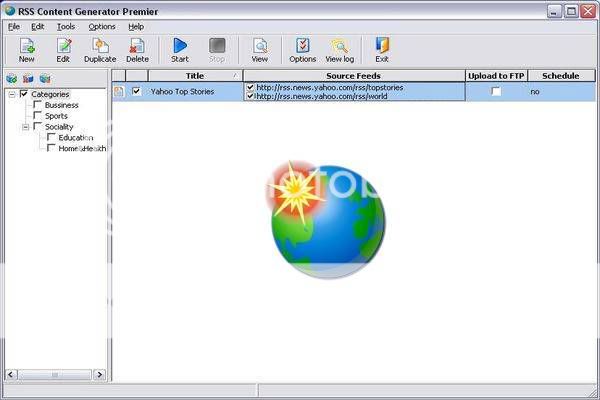Click the rss/world URL text
Screen dimensions: 600x400
tap(321, 96)
